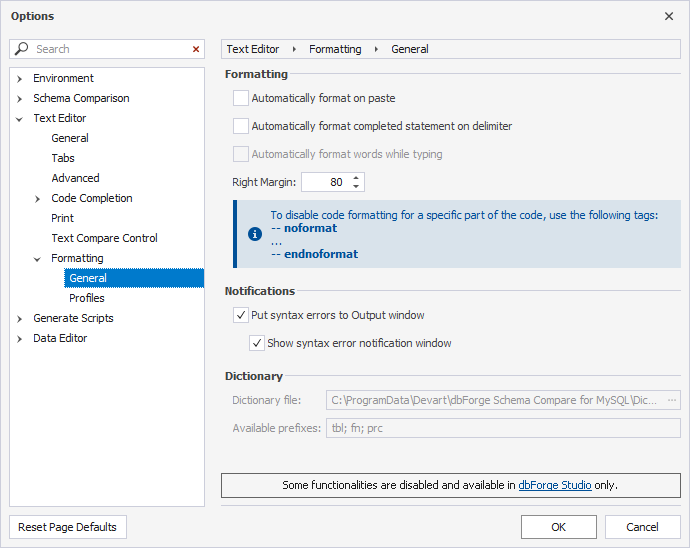Enable Automatically format on paste
The width and height of the screenshot is (690, 548).
coord(241,98)
